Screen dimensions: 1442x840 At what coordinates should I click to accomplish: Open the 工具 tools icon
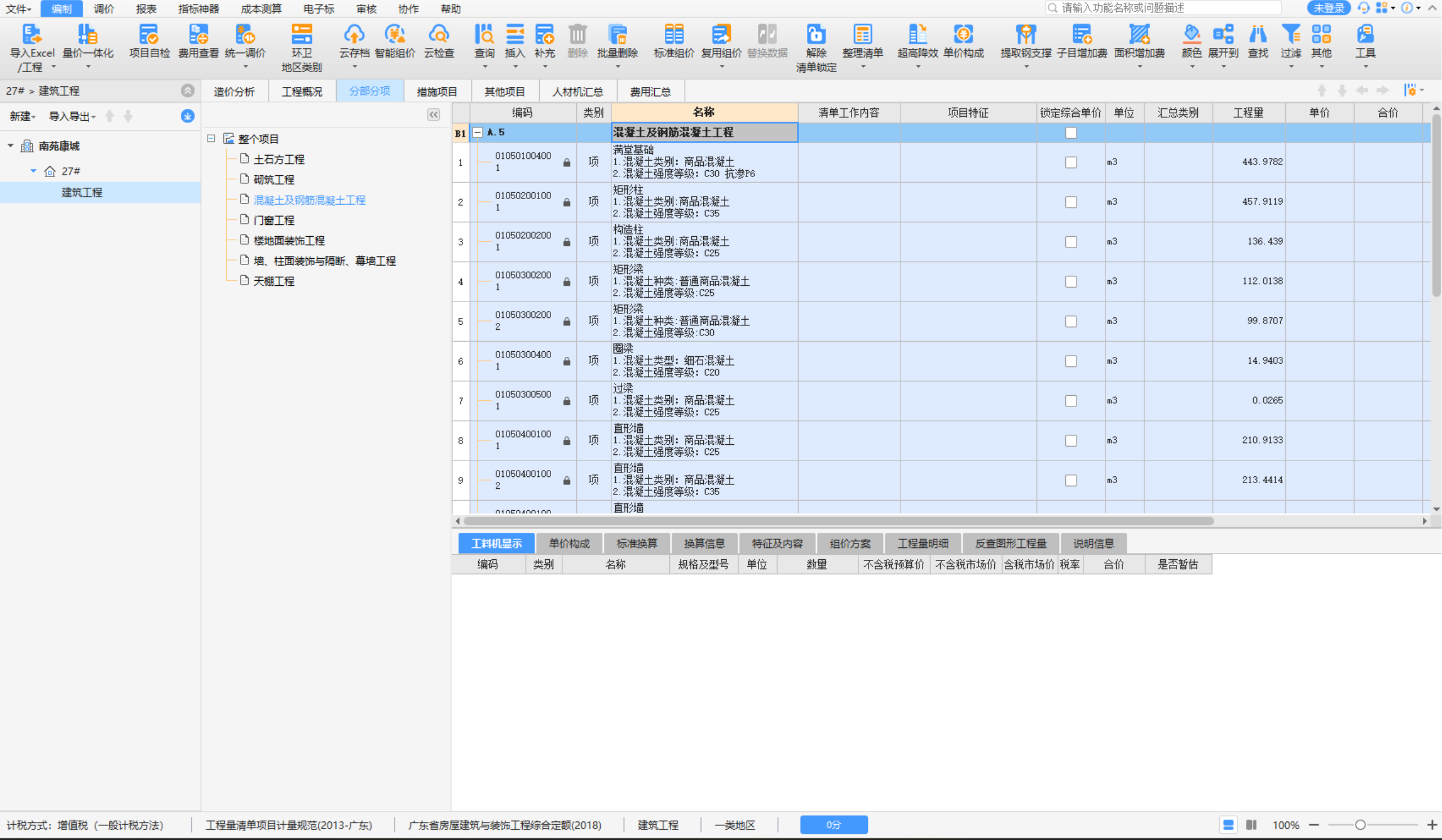(1365, 46)
